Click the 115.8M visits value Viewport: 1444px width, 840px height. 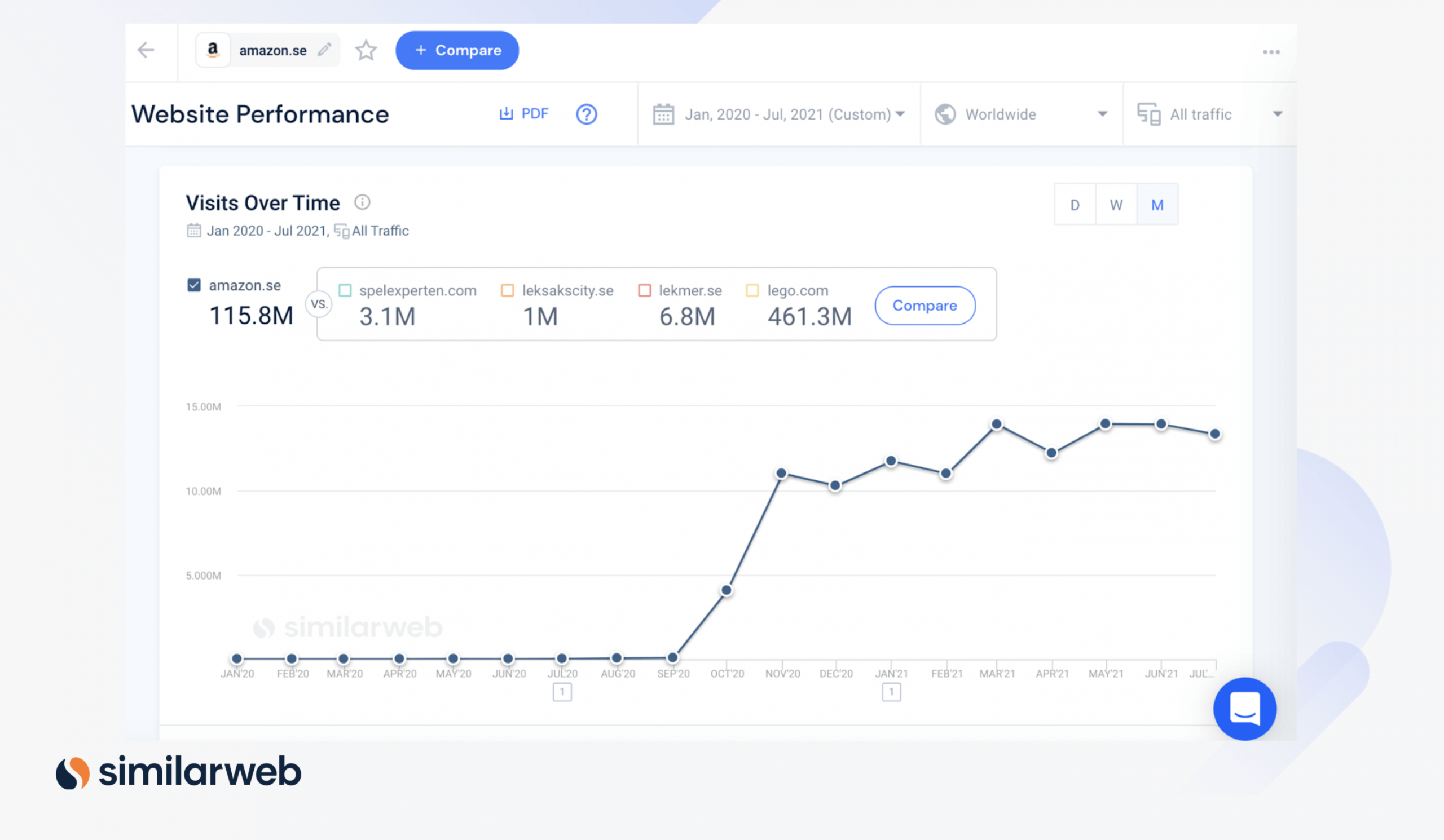(251, 316)
